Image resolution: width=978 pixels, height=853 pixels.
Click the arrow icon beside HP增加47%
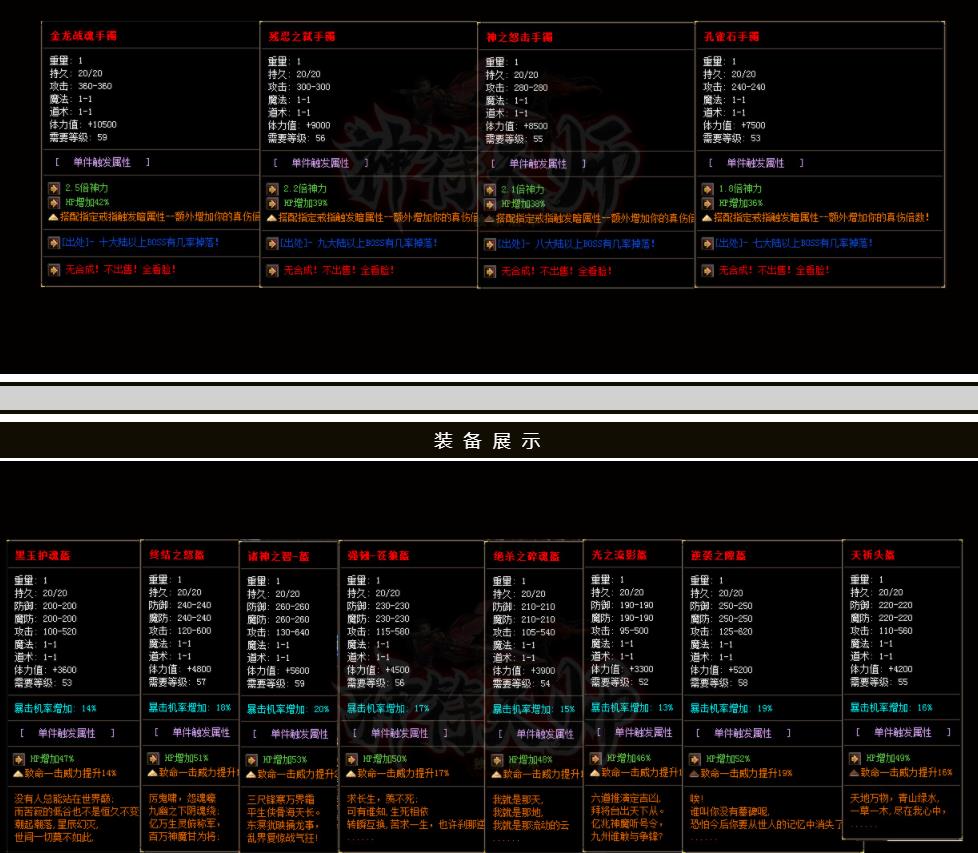click(20, 759)
